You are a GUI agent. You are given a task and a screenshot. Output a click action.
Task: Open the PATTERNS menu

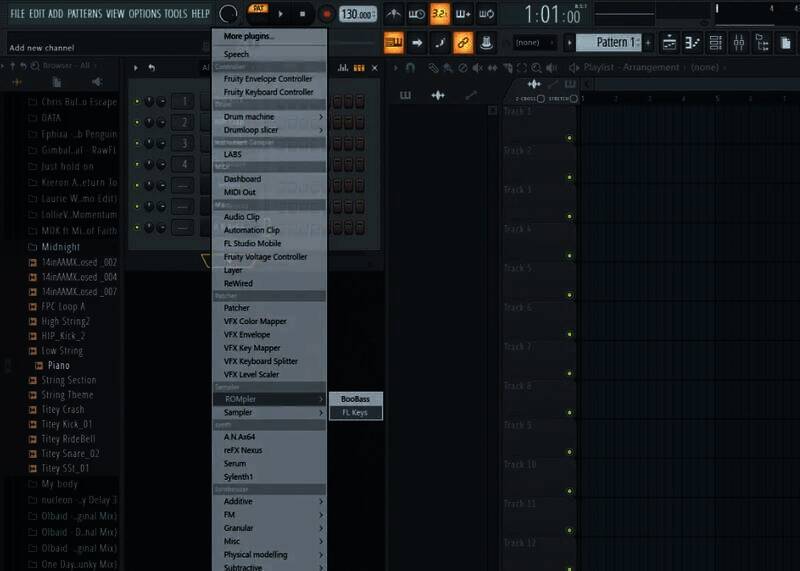[85, 14]
